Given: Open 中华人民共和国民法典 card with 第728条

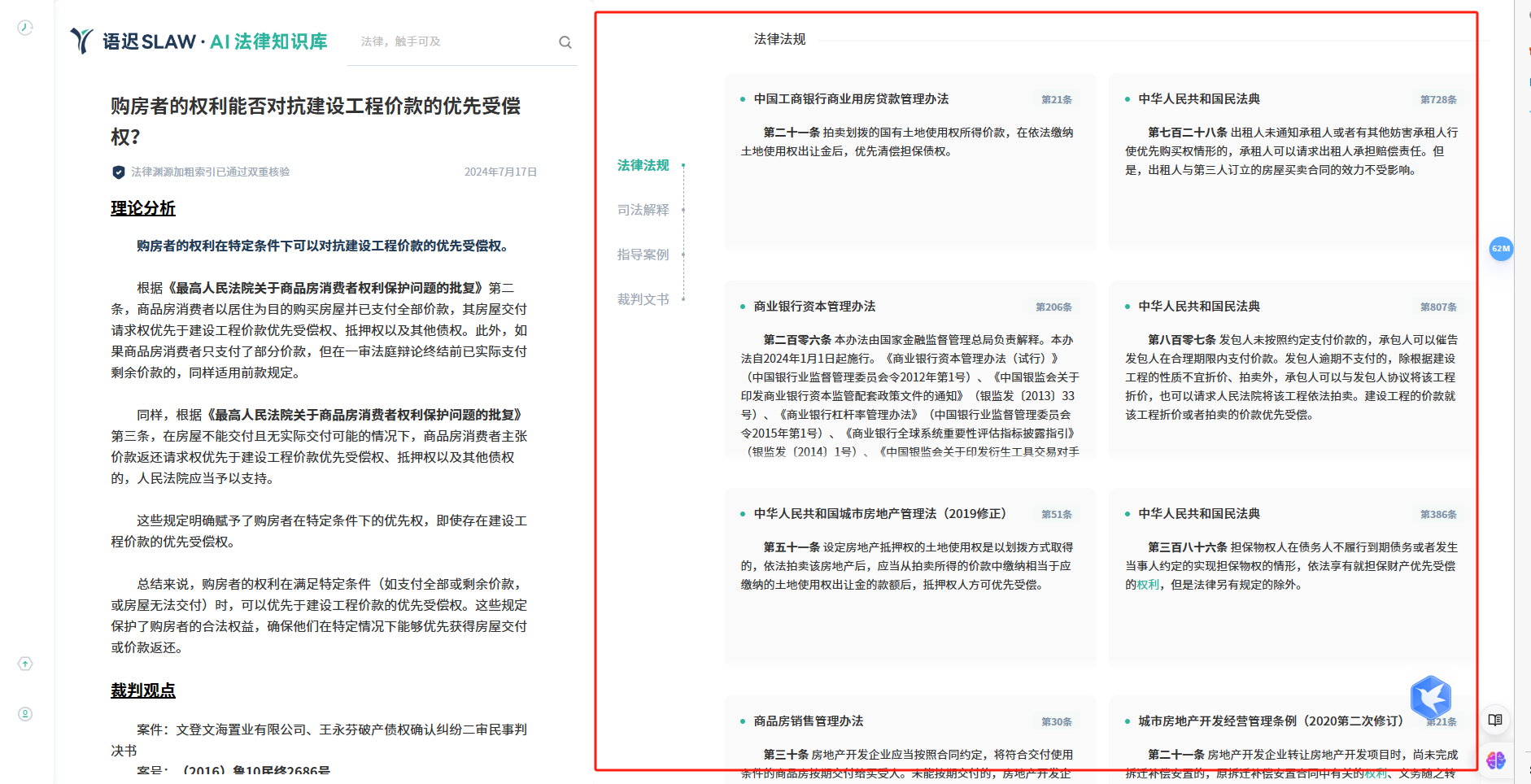Looking at the screenshot, I should point(1199,99).
